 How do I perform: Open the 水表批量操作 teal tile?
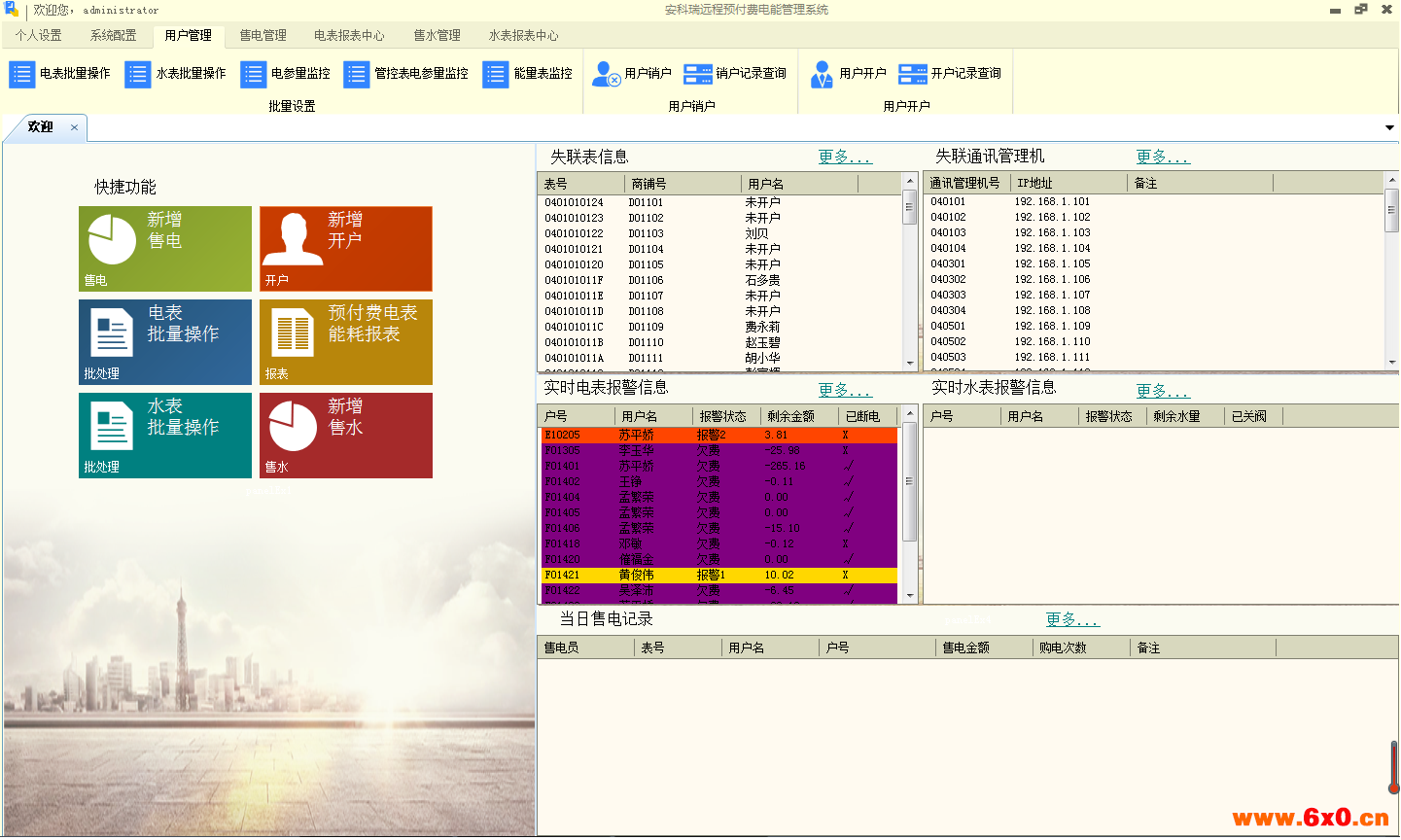click(x=165, y=436)
